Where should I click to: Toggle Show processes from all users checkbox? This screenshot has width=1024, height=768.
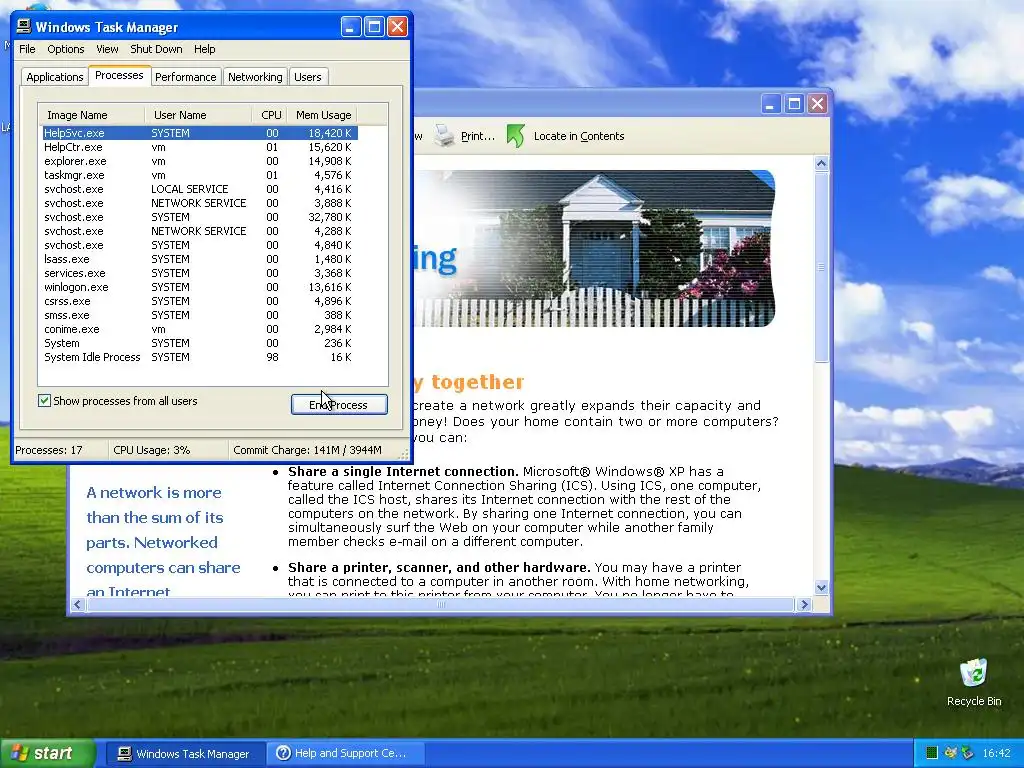tap(44, 401)
